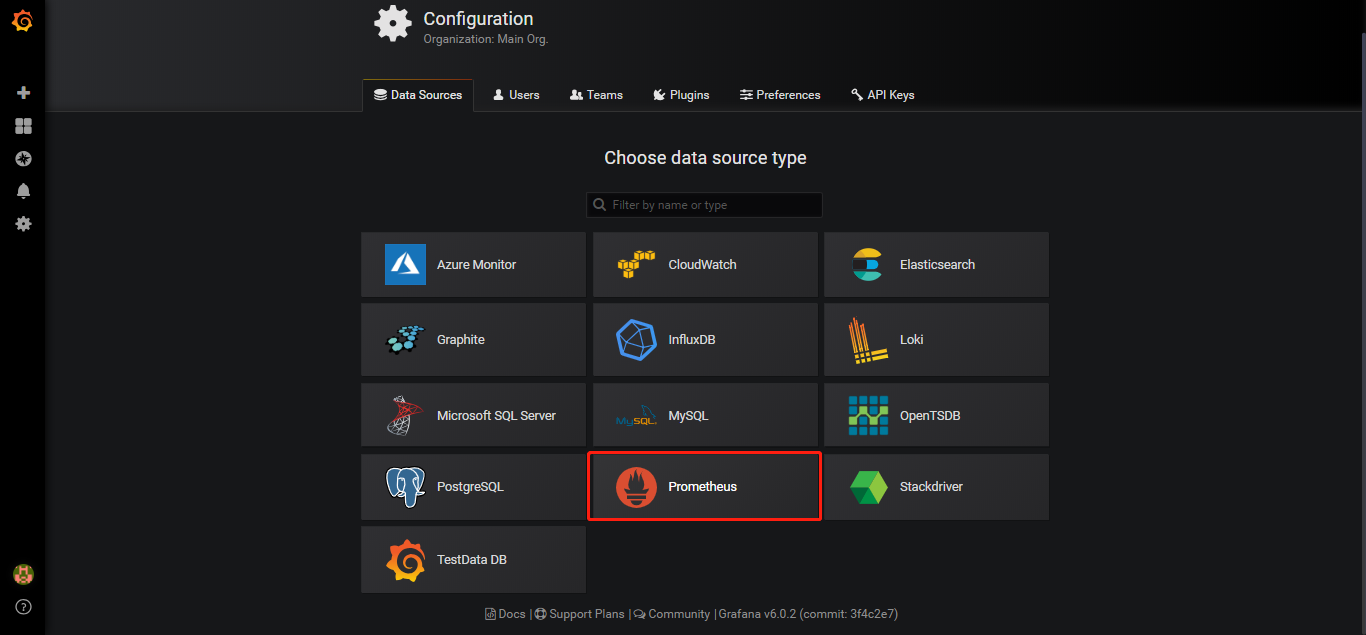Click the large Configuration gear header icon
The width and height of the screenshot is (1366, 635).
(393, 23)
